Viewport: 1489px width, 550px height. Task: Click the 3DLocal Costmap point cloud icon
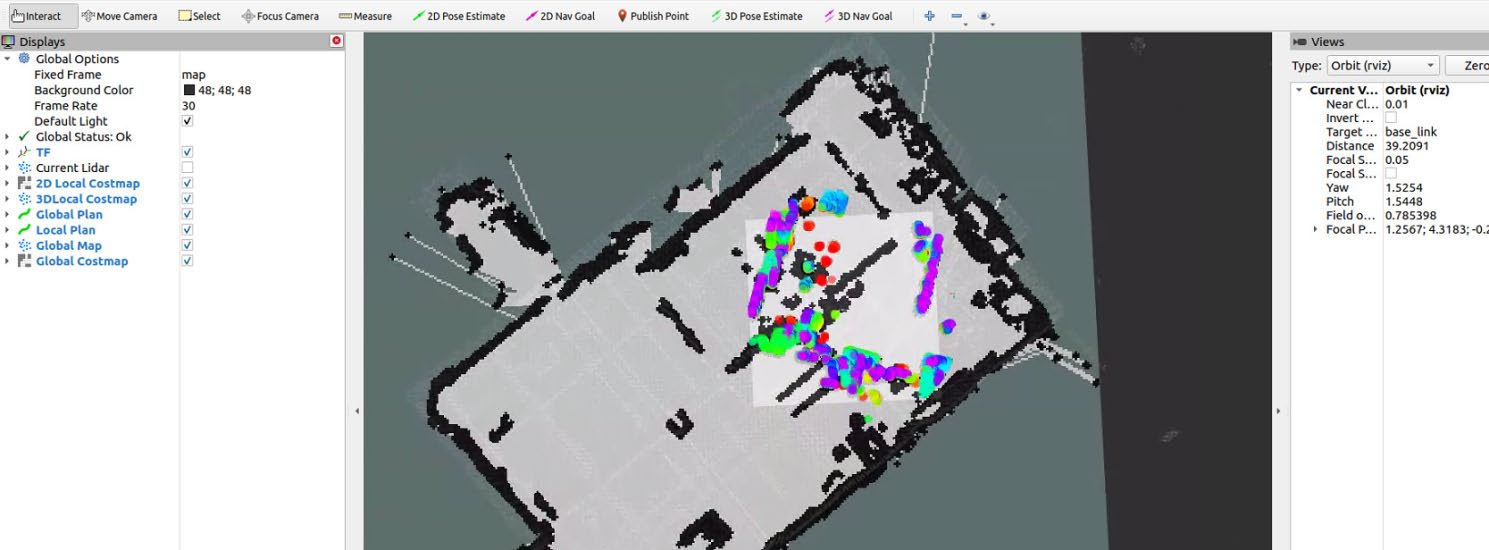[x=25, y=199]
